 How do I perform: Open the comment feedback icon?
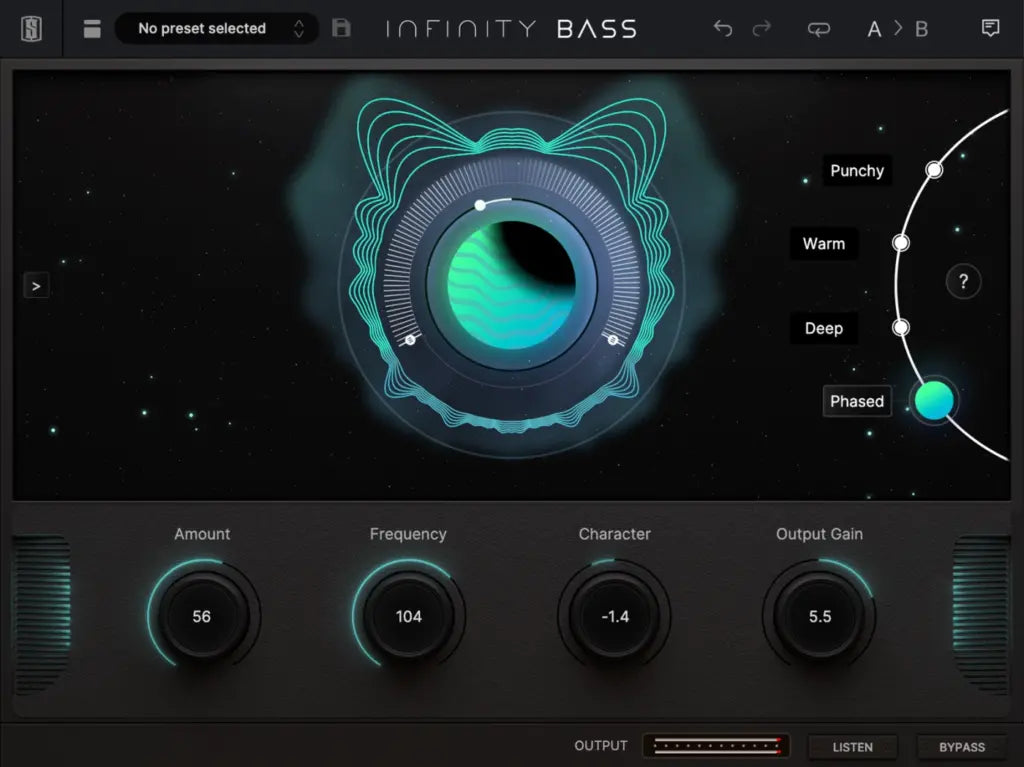990,28
